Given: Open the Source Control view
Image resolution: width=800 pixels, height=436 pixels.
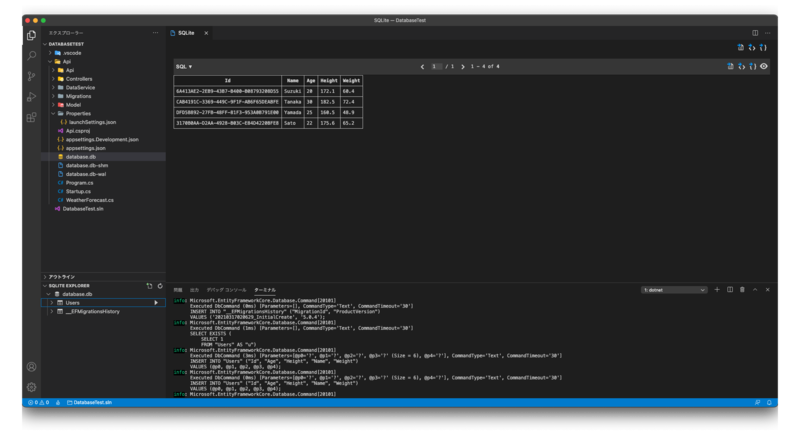Looking at the screenshot, I should click(x=32, y=76).
